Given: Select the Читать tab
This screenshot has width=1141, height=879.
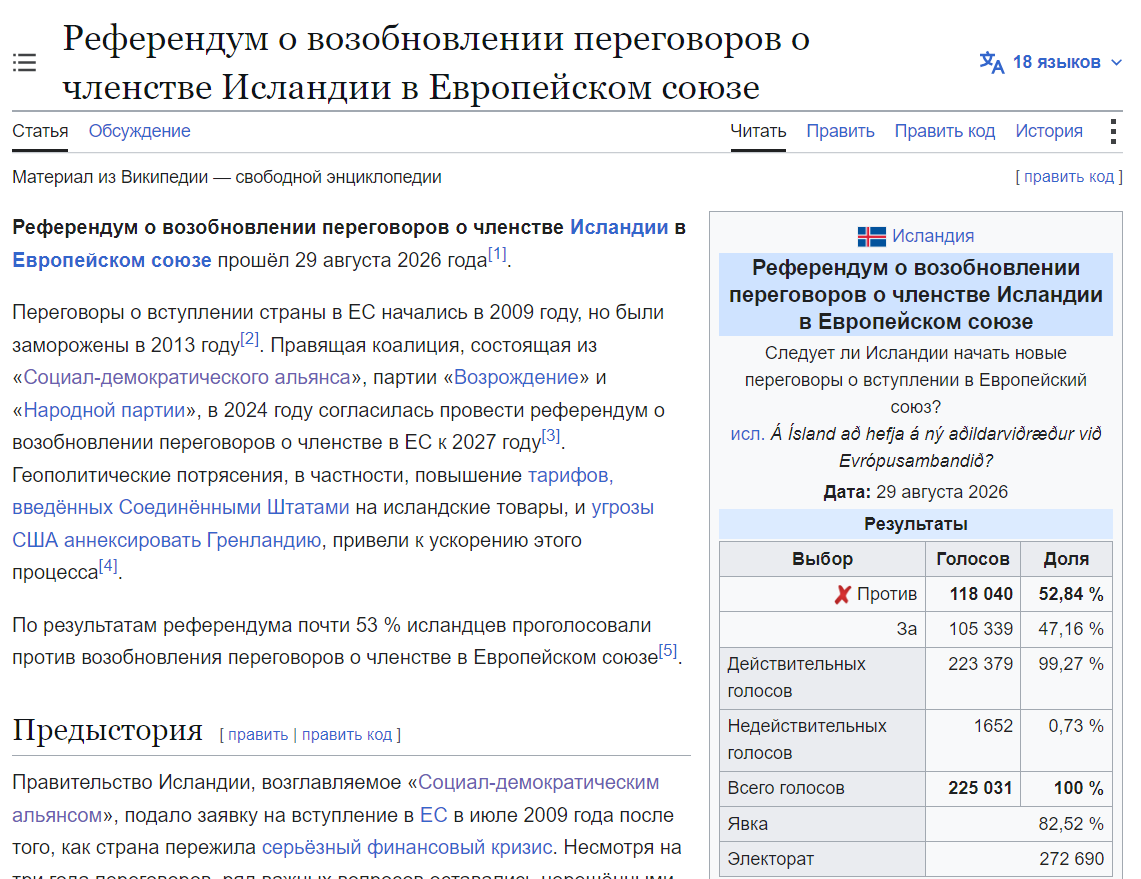Looking at the screenshot, I should 758,131.
